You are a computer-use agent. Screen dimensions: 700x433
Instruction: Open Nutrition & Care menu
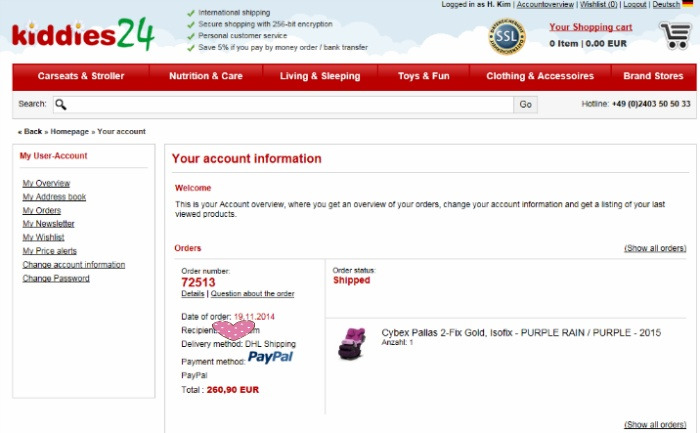tap(206, 76)
